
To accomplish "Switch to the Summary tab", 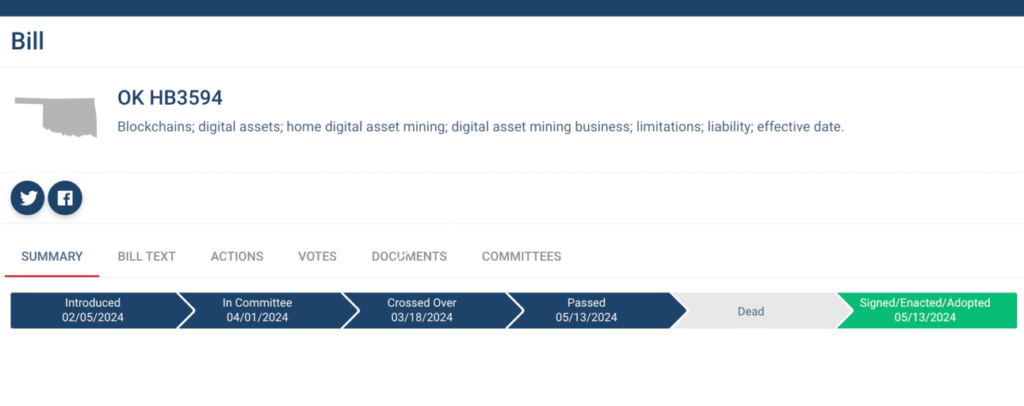I will [x=52, y=257].
